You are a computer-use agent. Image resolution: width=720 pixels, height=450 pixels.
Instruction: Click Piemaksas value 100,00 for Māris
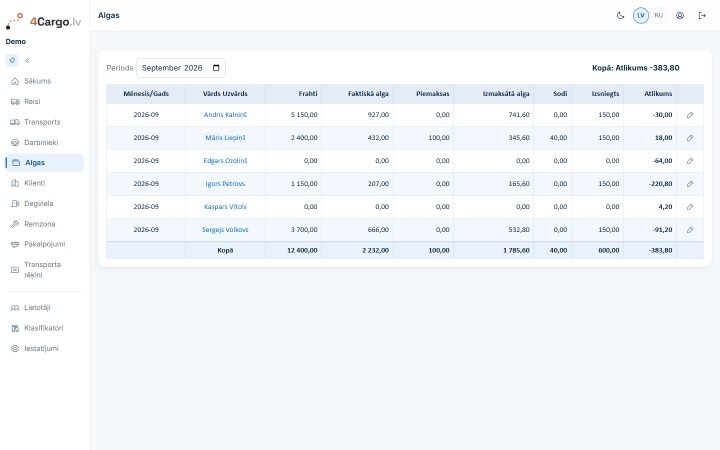[439, 138]
